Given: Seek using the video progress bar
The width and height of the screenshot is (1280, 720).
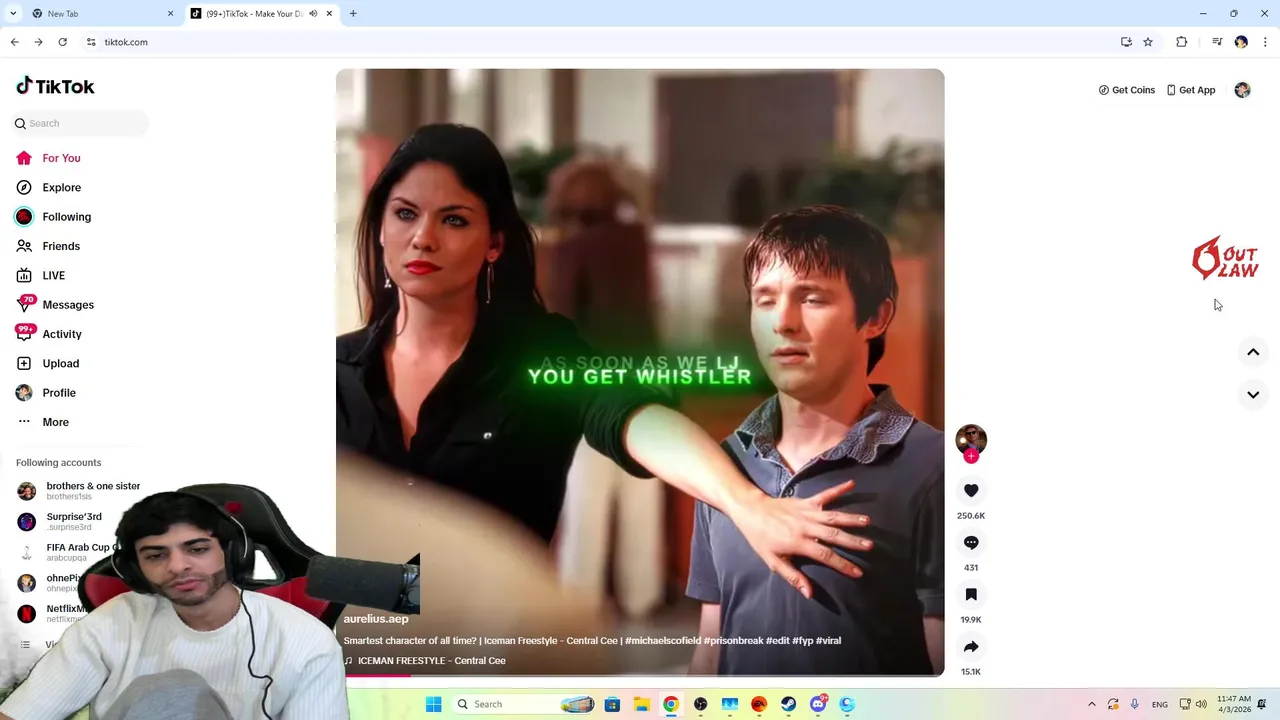Looking at the screenshot, I should (640, 675).
